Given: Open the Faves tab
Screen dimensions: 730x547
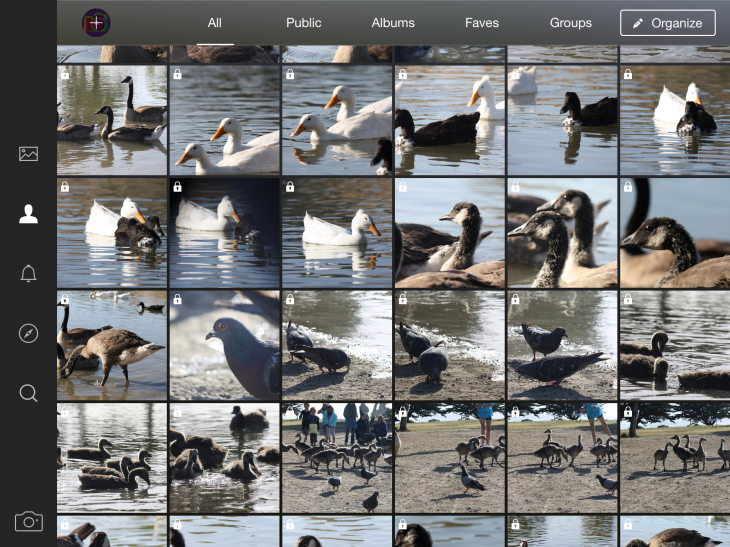Looking at the screenshot, I should [482, 23].
